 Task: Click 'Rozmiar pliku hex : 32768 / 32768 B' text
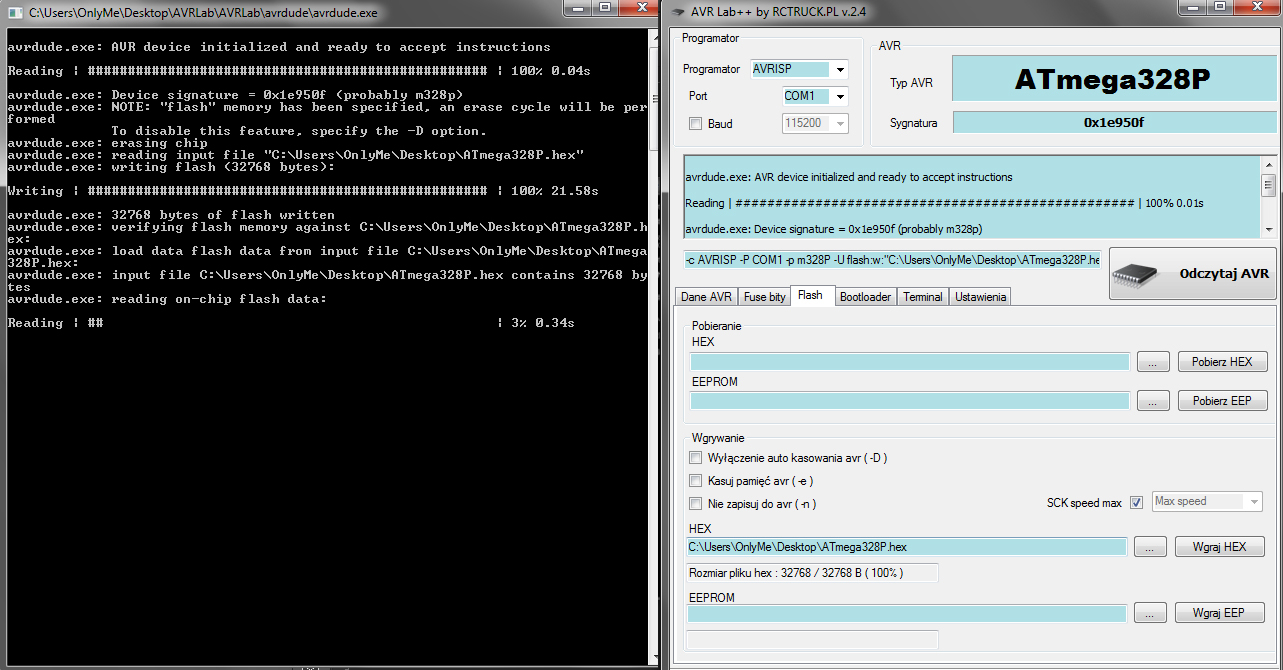point(797,573)
